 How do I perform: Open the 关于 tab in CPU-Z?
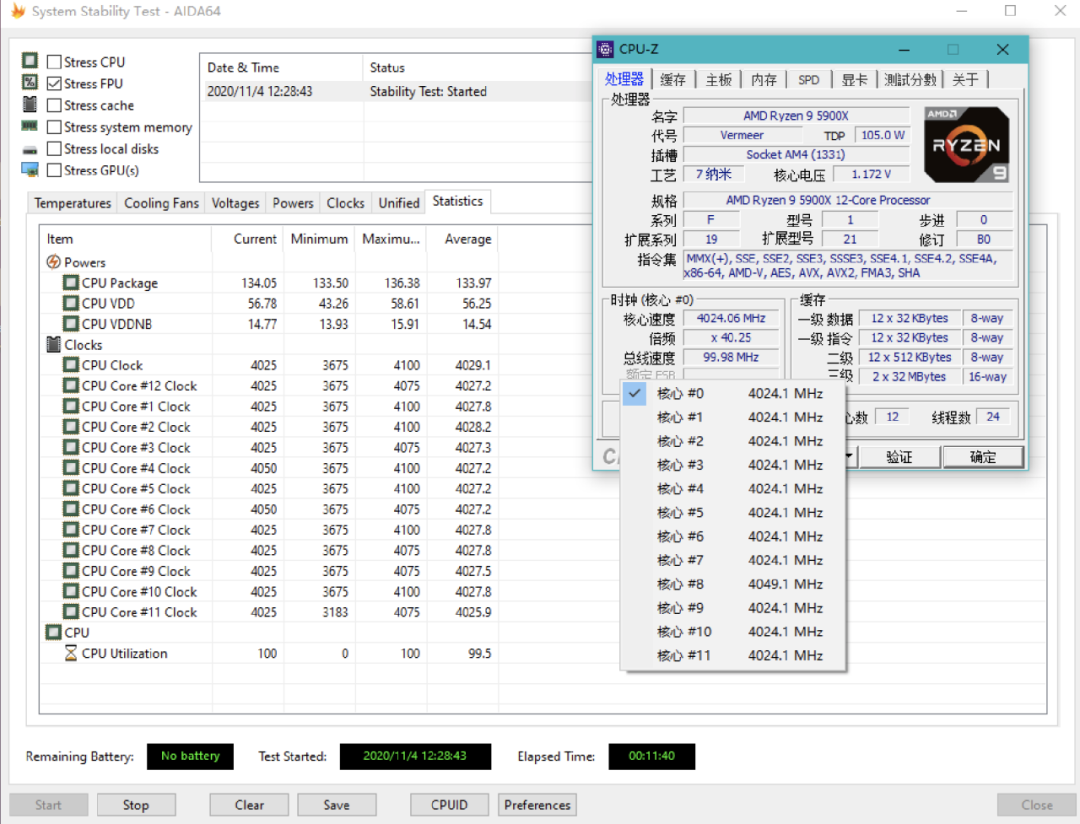point(965,79)
